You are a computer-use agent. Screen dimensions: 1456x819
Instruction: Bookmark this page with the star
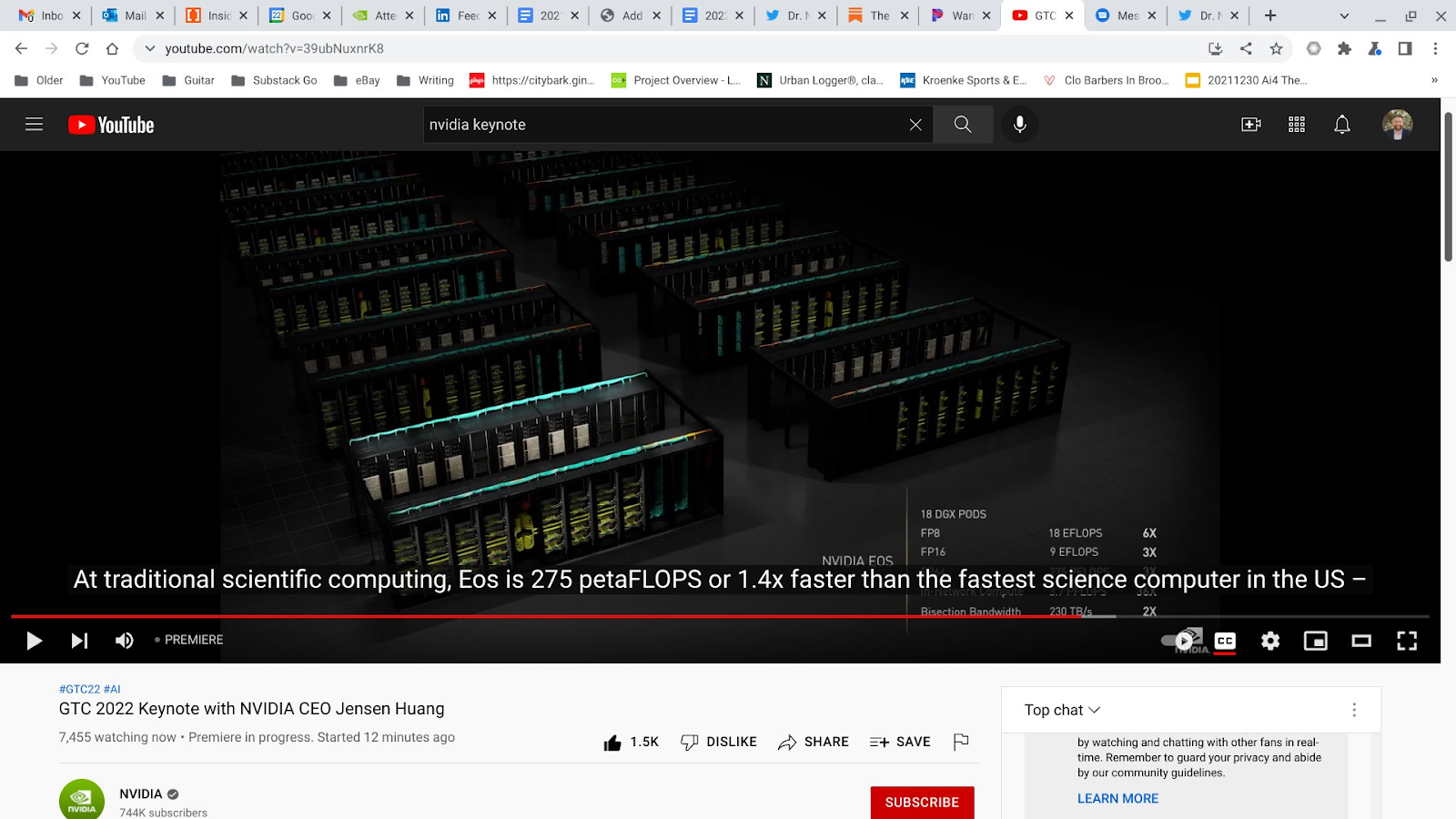(1276, 49)
